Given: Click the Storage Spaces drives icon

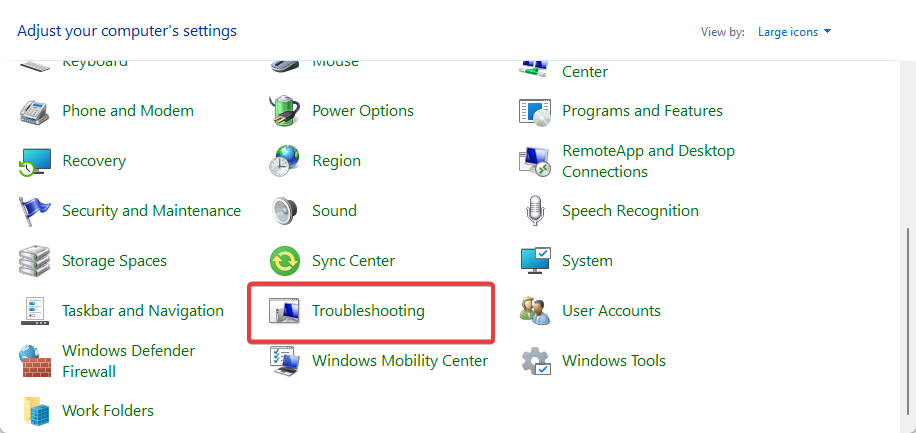Looking at the screenshot, I should [x=35, y=261].
